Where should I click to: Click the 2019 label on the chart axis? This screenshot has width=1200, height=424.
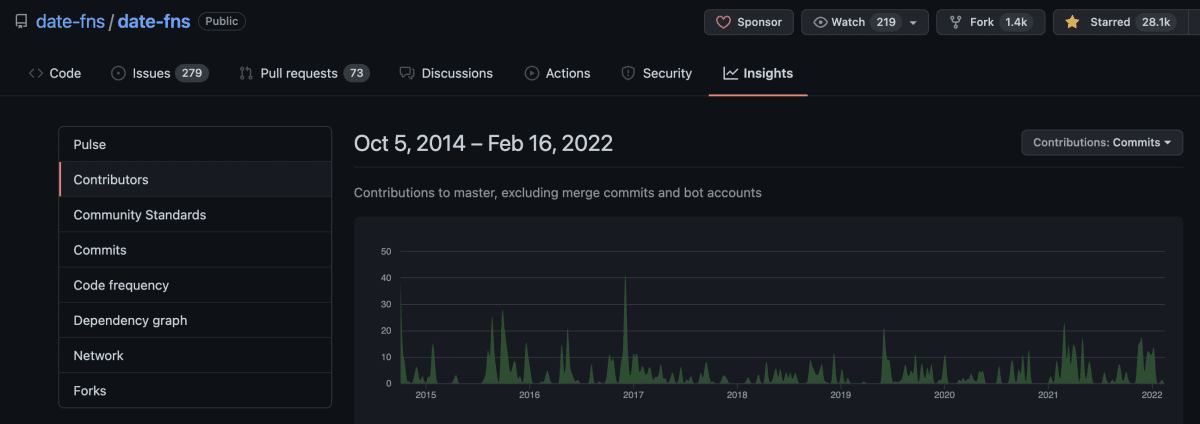point(841,395)
